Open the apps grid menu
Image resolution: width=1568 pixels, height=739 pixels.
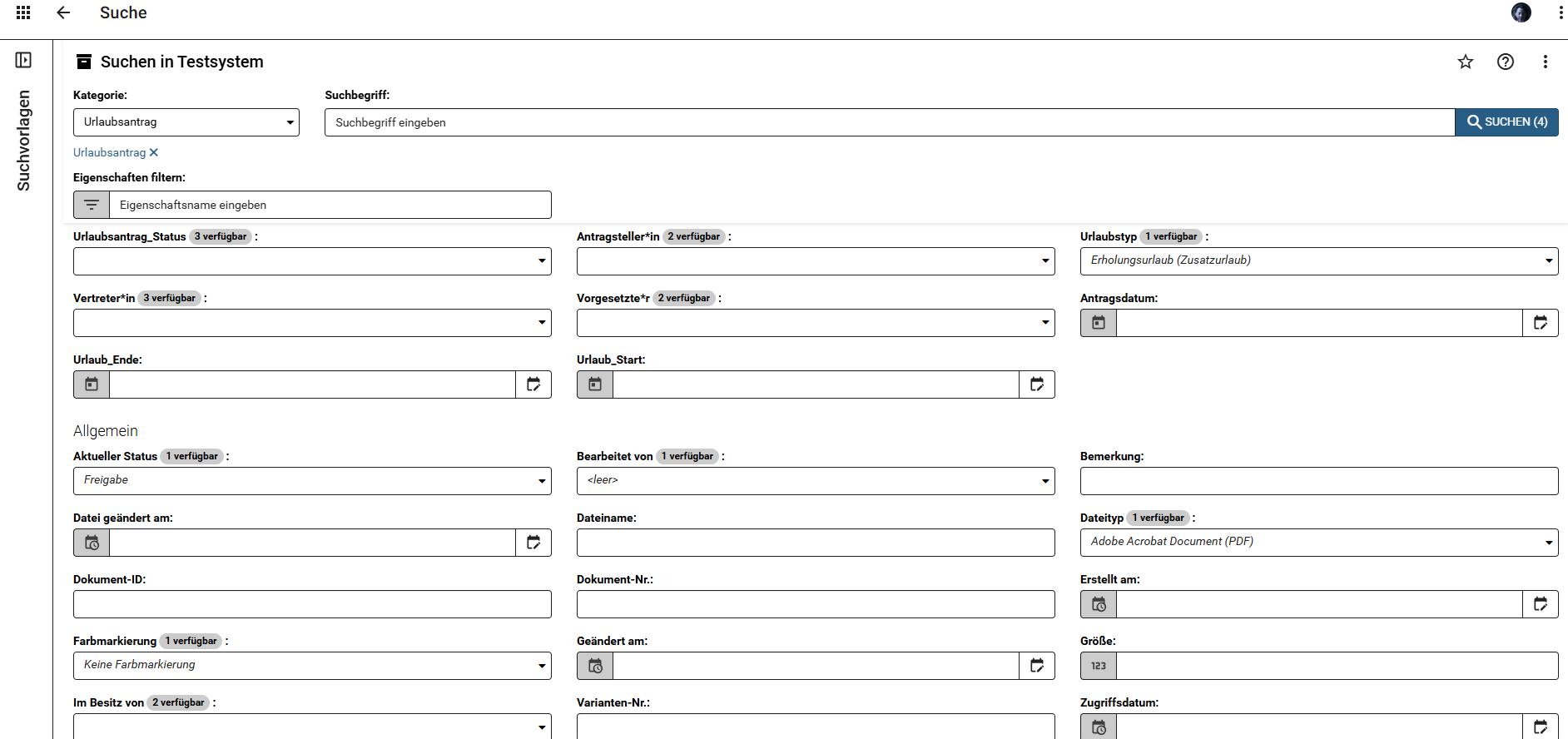coord(23,12)
